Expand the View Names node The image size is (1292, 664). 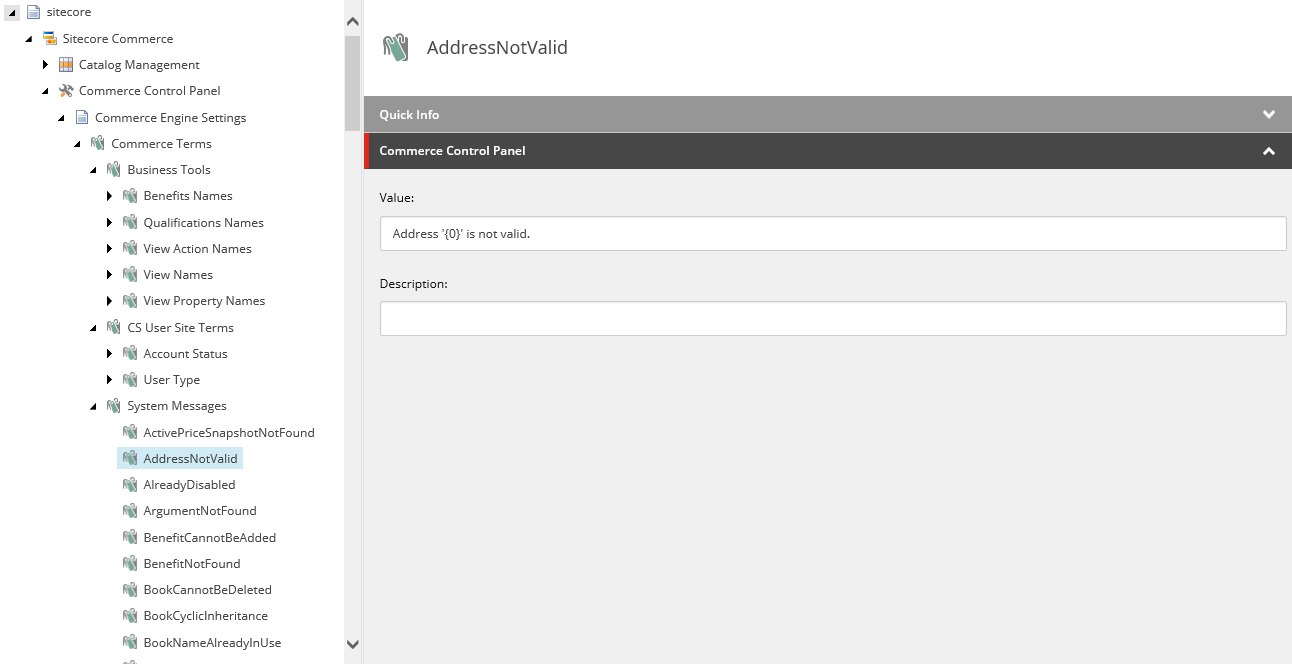pos(109,274)
